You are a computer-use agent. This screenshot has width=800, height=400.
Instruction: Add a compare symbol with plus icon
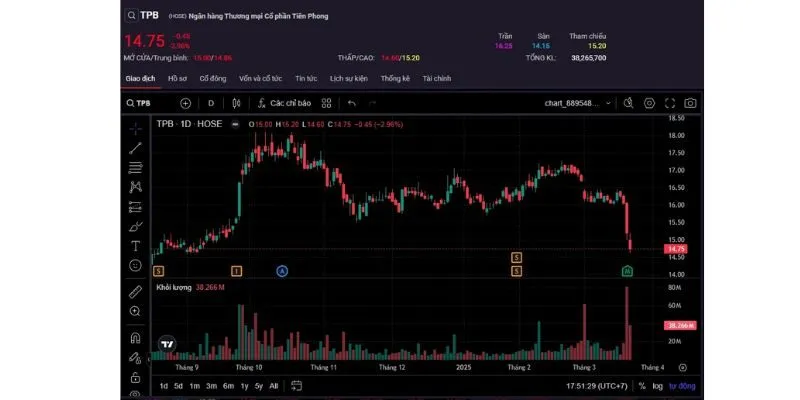tap(186, 103)
